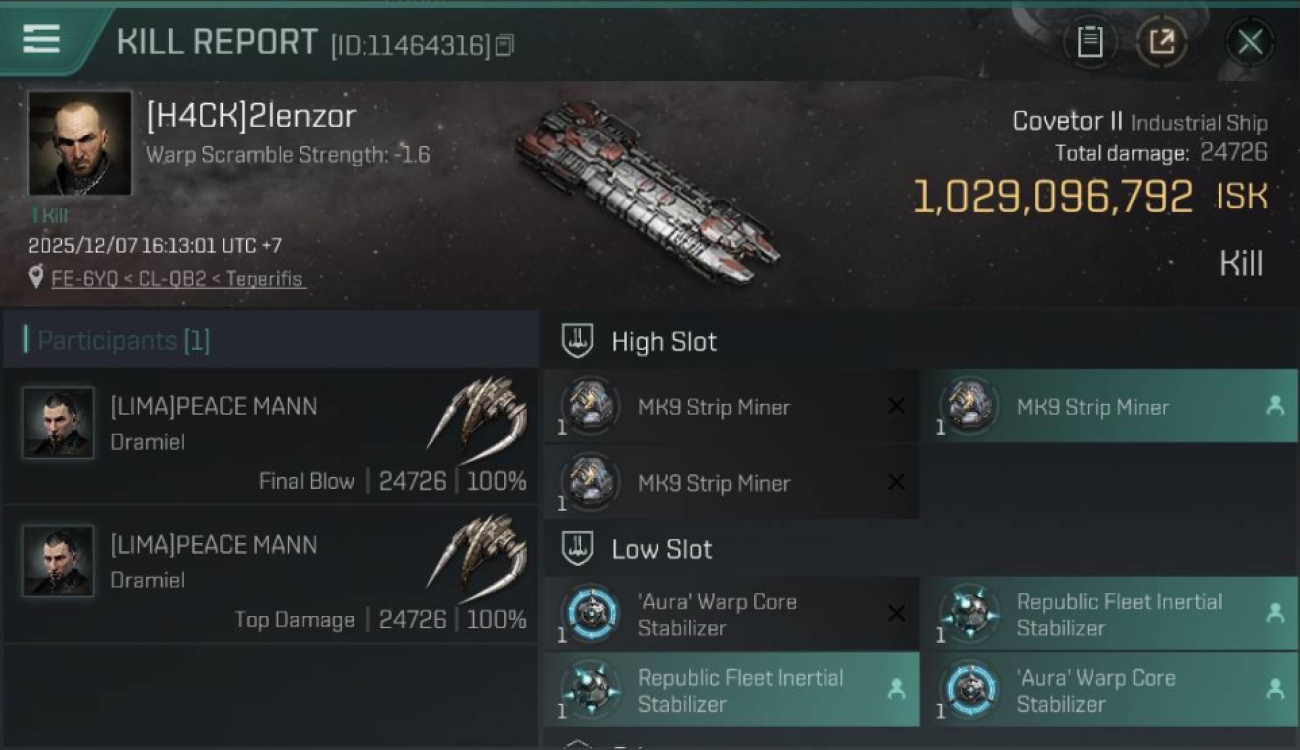Click the Covetor II ship image
Image resolution: width=1300 pixels, height=750 pixels.
[x=648, y=192]
